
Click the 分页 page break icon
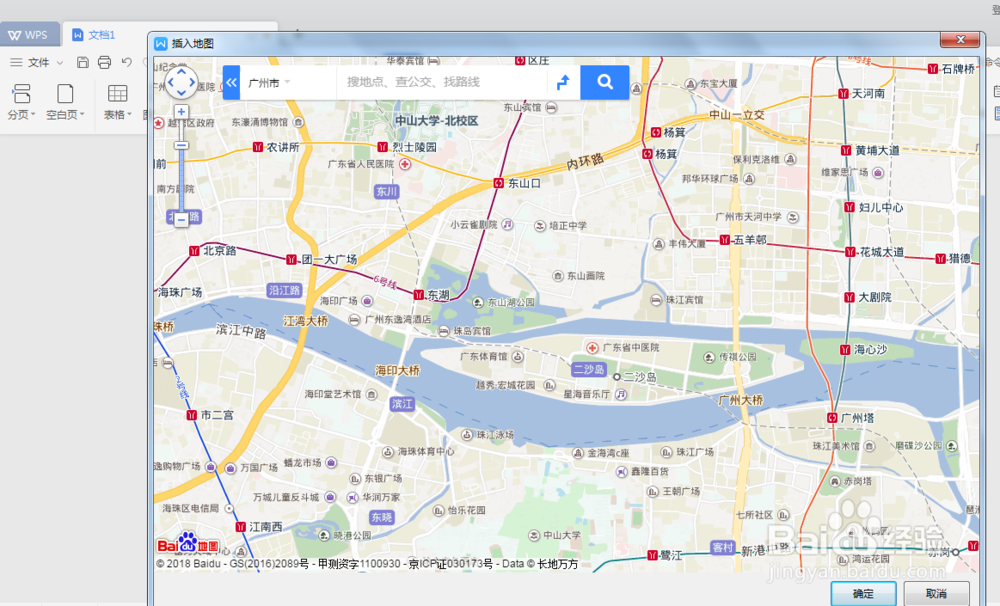[x=22, y=94]
